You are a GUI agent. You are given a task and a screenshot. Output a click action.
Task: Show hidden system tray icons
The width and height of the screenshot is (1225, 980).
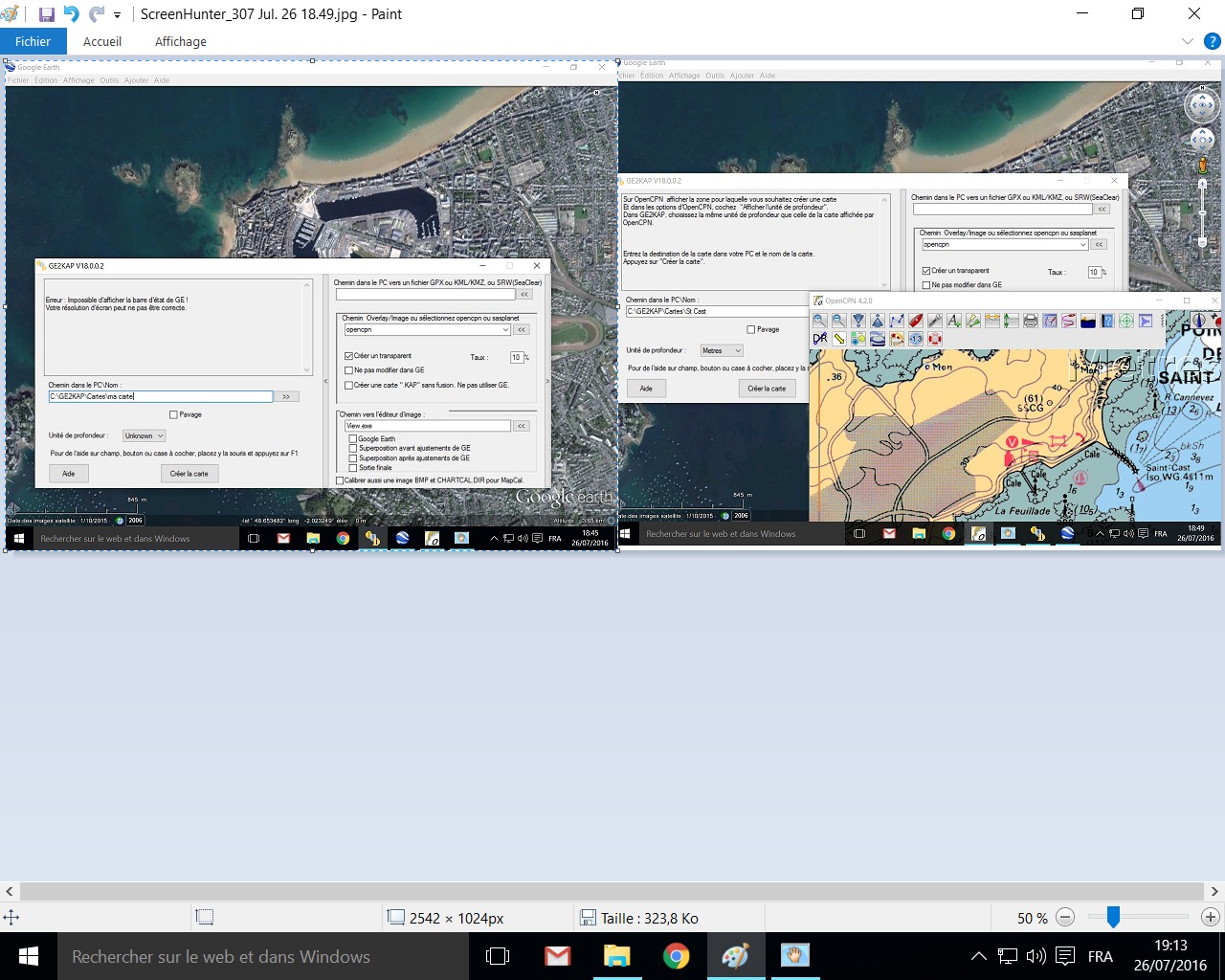[978, 956]
